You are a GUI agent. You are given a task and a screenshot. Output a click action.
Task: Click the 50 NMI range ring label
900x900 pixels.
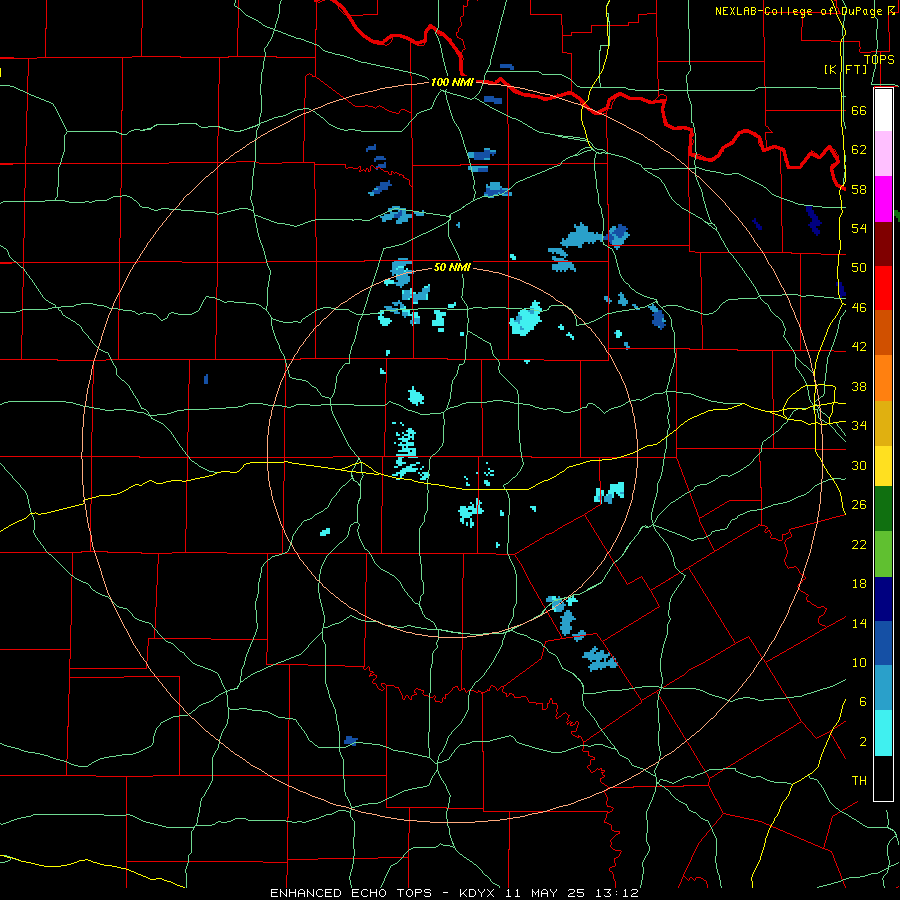click(452, 267)
